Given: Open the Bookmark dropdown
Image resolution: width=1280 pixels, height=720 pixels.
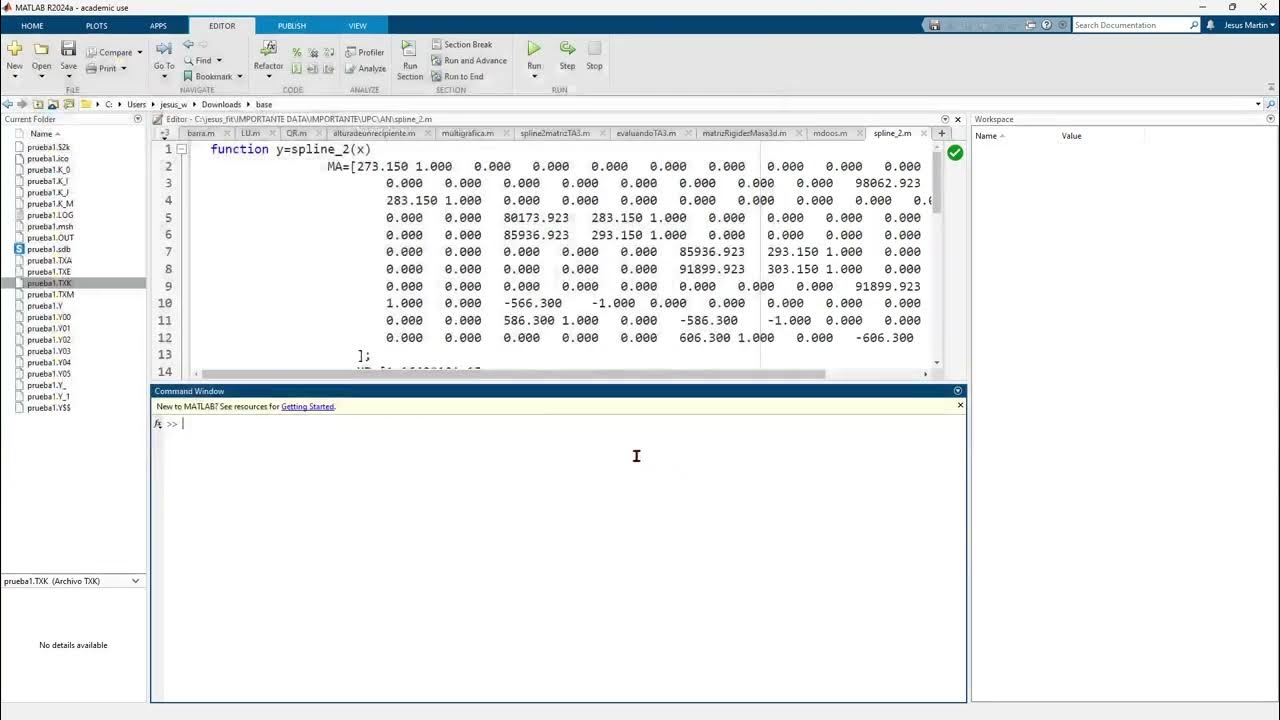Looking at the screenshot, I should point(240,77).
